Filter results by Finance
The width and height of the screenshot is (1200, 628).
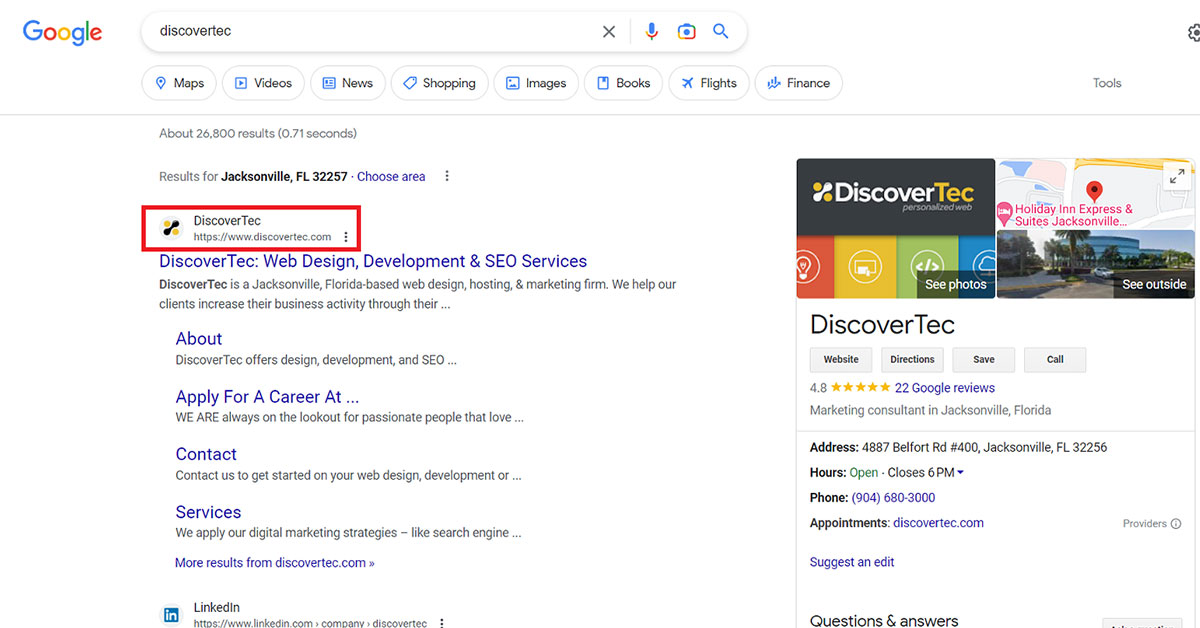click(798, 83)
